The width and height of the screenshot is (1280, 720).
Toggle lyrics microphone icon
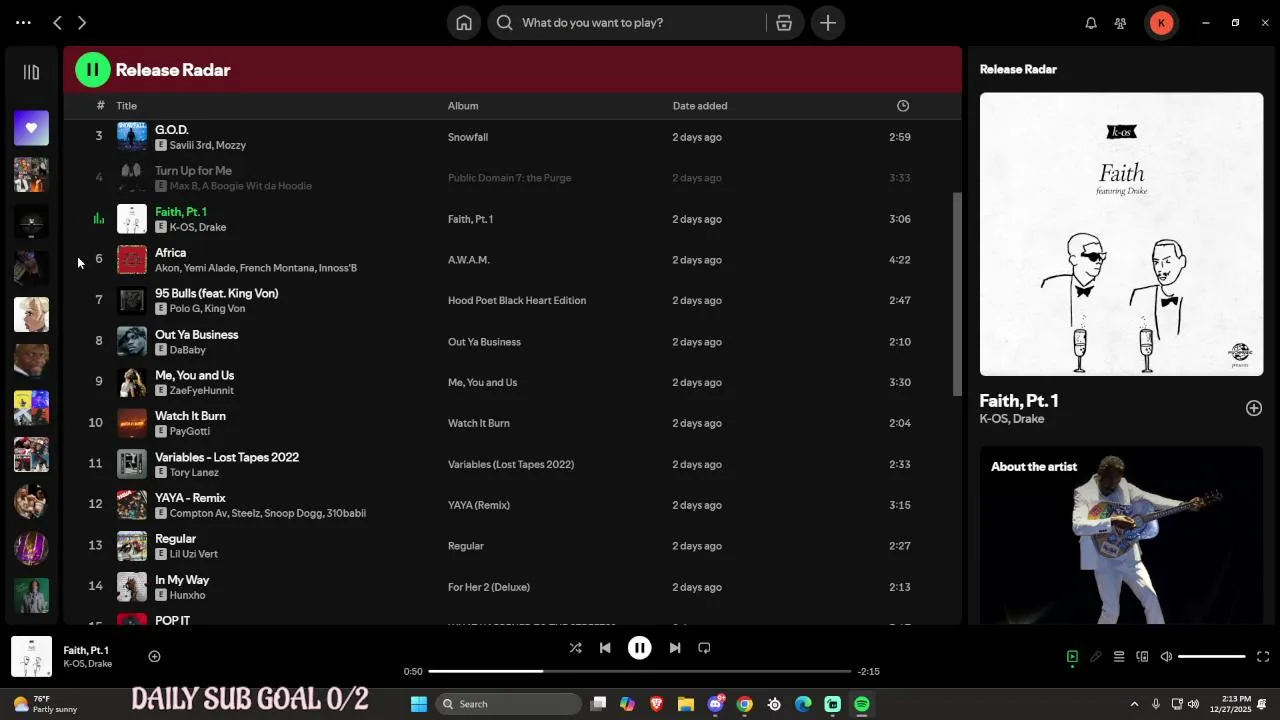coord(1096,657)
